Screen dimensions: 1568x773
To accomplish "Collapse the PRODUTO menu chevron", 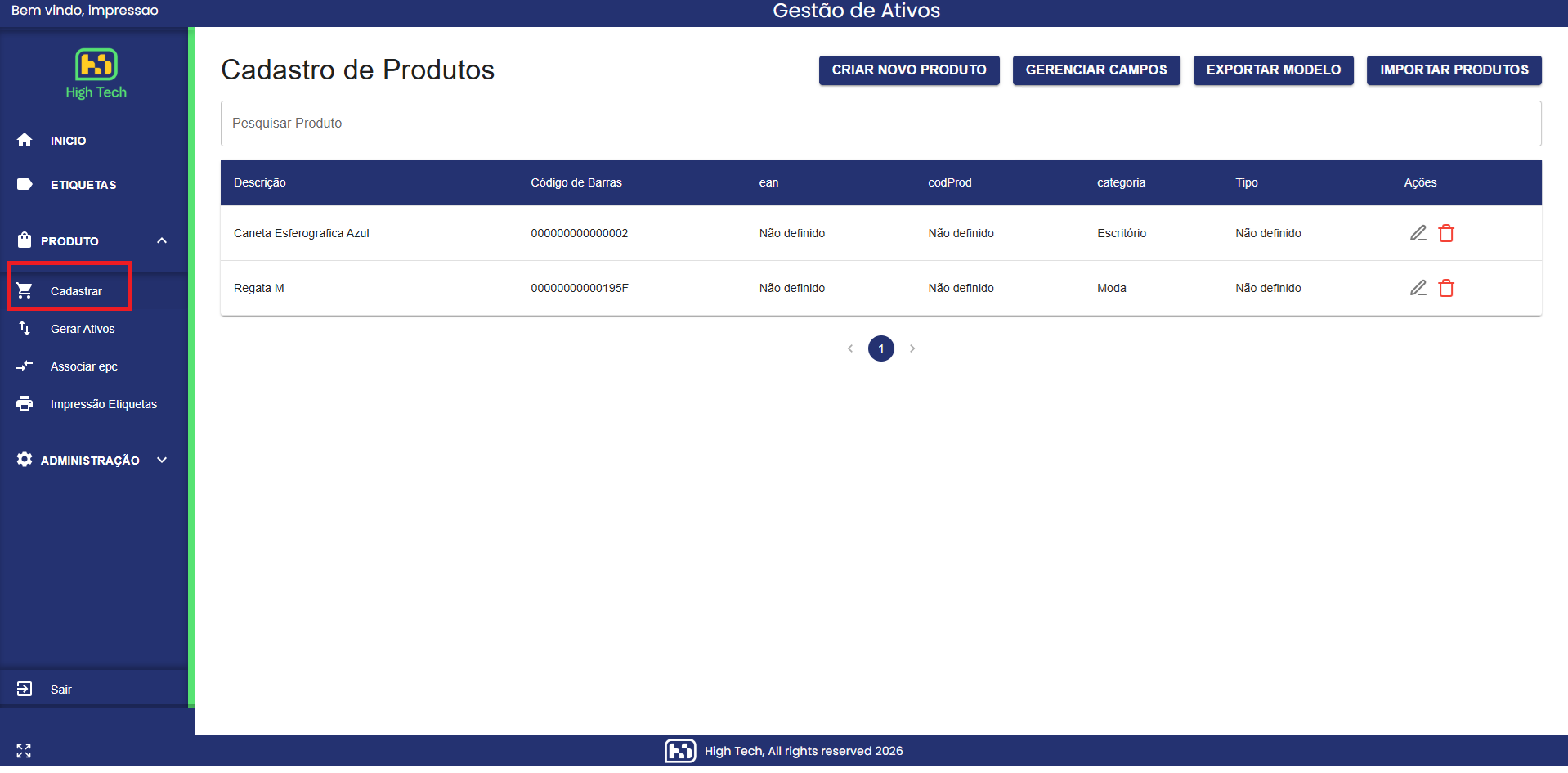I will pyautogui.click(x=162, y=240).
